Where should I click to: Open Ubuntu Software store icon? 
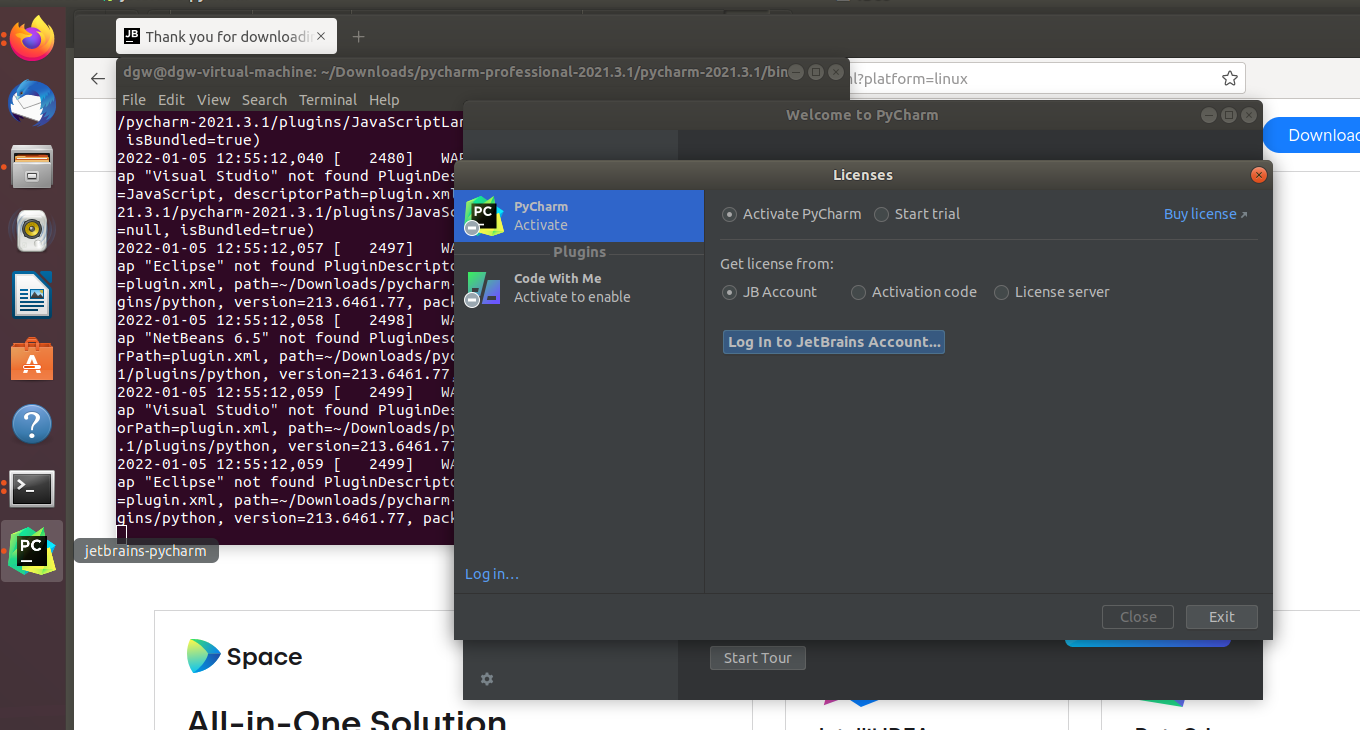[32, 359]
